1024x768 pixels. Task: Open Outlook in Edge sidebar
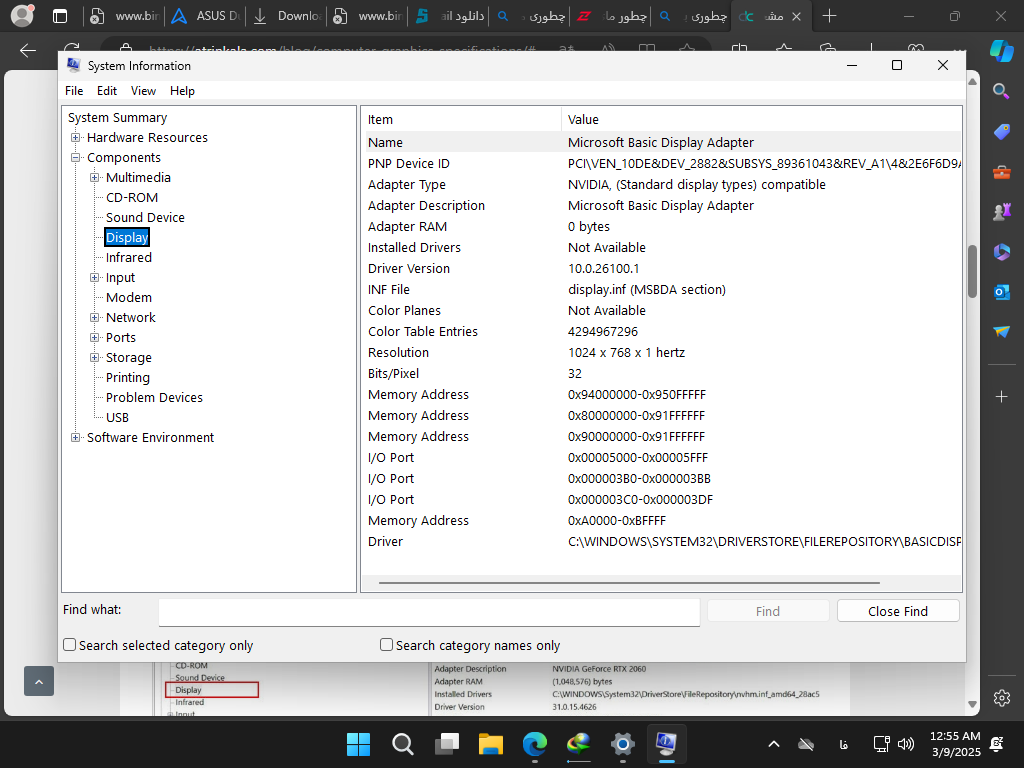coord(1001,292)
